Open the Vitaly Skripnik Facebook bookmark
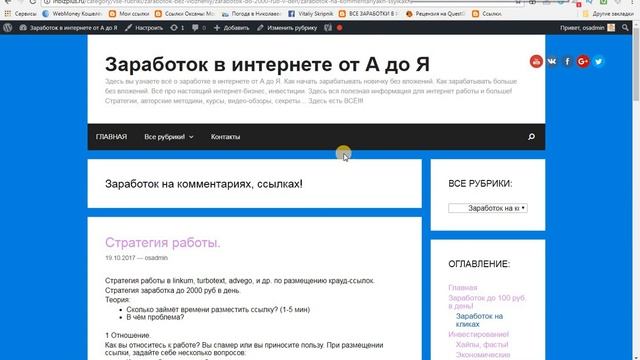This screenshot has height=360, width=640. (311, 13)
